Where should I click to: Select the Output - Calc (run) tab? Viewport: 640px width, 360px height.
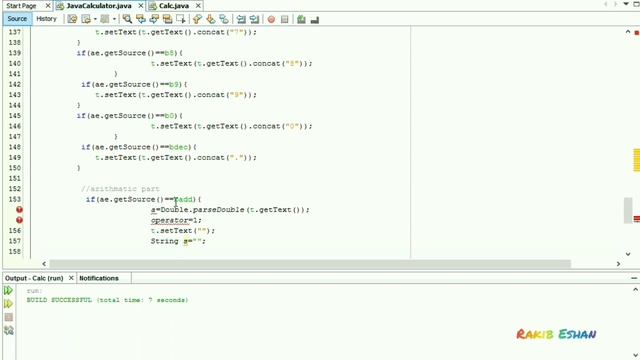34,278
